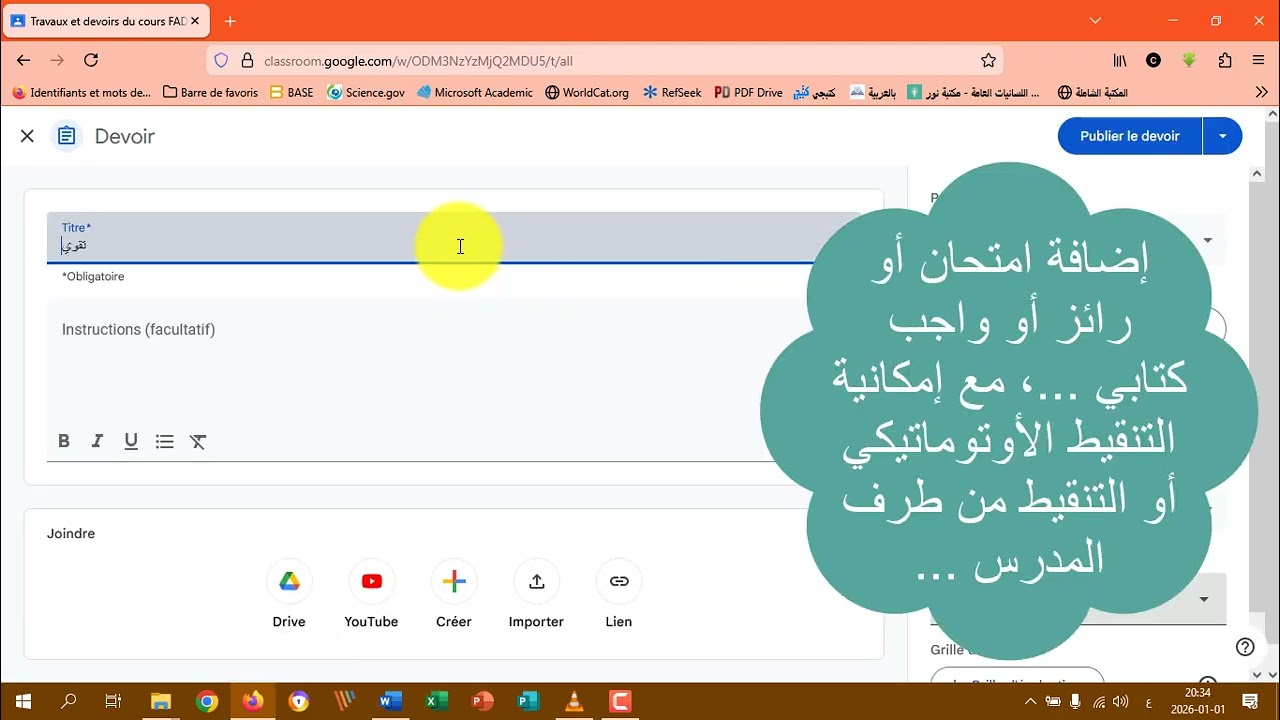1280x720 pixels.
Task: Click Publier le devoir button
Action: pos(1130,136)
